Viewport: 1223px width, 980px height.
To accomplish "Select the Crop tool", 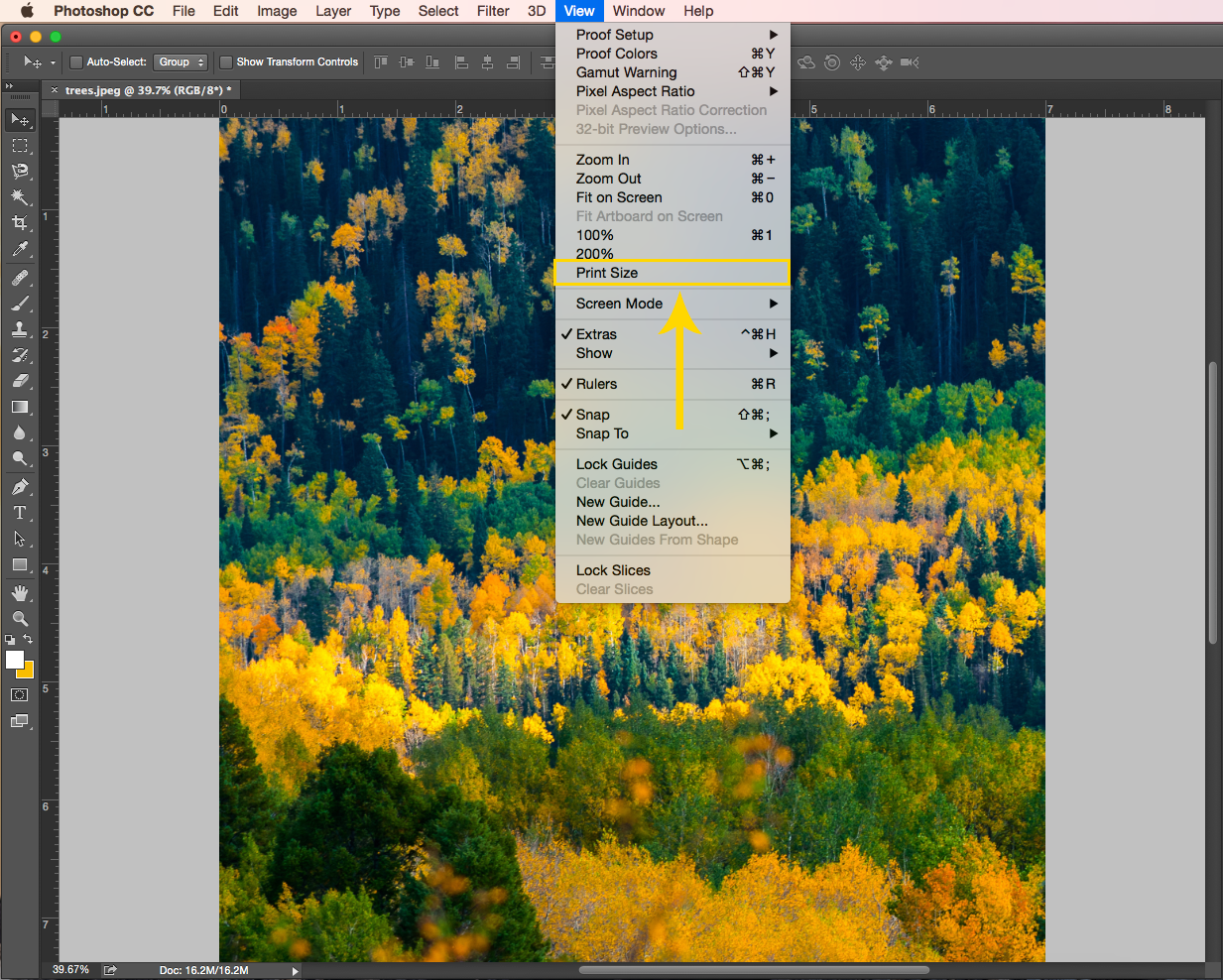I will [x=20, y=223].
